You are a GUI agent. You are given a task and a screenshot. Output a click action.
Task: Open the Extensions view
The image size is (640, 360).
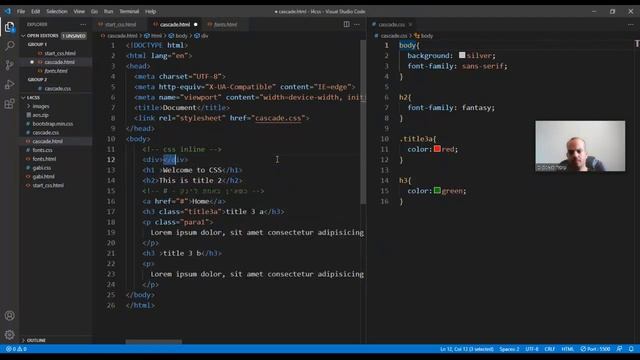(9, 104)
